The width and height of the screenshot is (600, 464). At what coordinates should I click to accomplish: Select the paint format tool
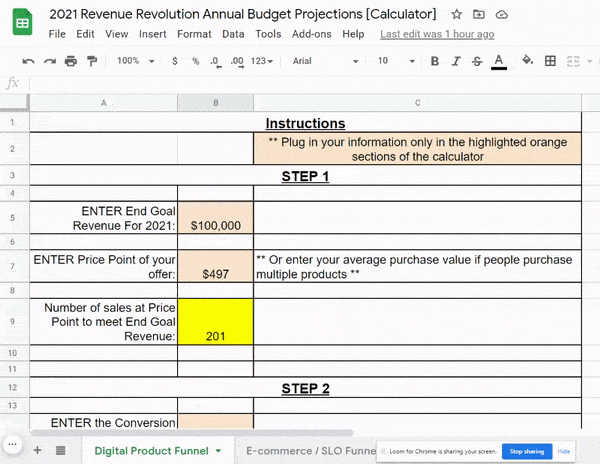[92, 61]
